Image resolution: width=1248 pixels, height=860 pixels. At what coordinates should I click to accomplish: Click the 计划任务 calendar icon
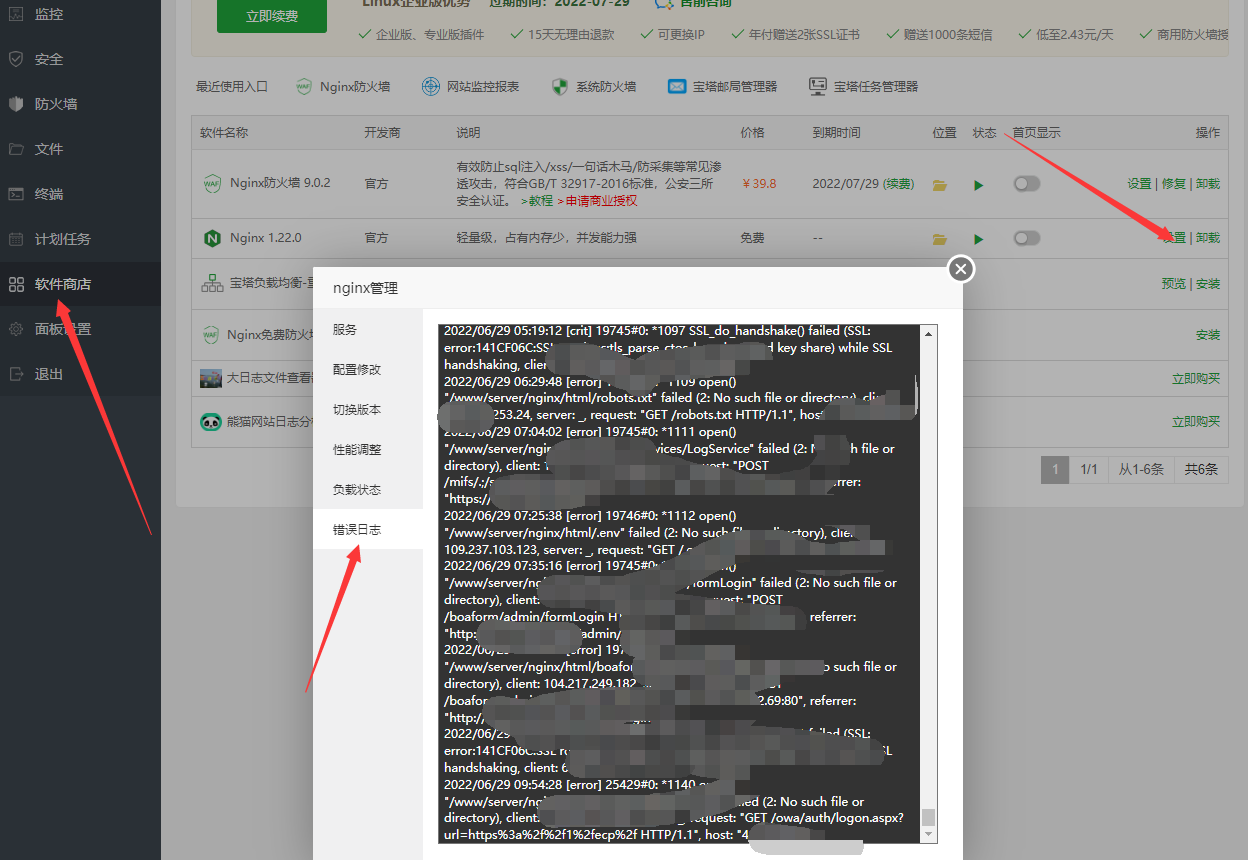tap(16, 239)
